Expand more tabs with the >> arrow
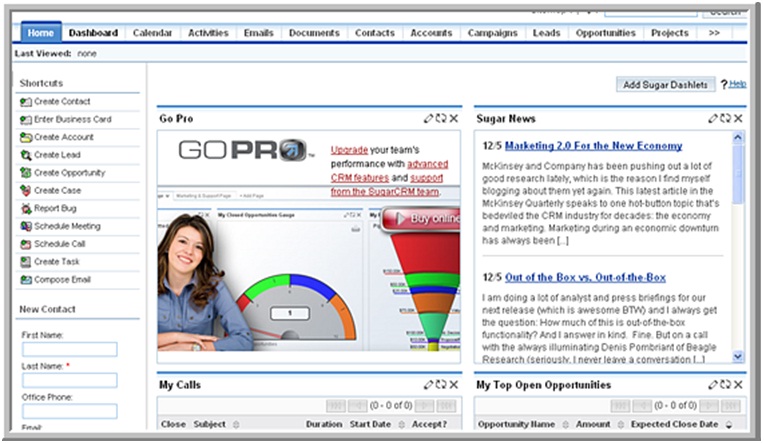The width and height of the screenshot is (764, 443). (x=714, y=33)
